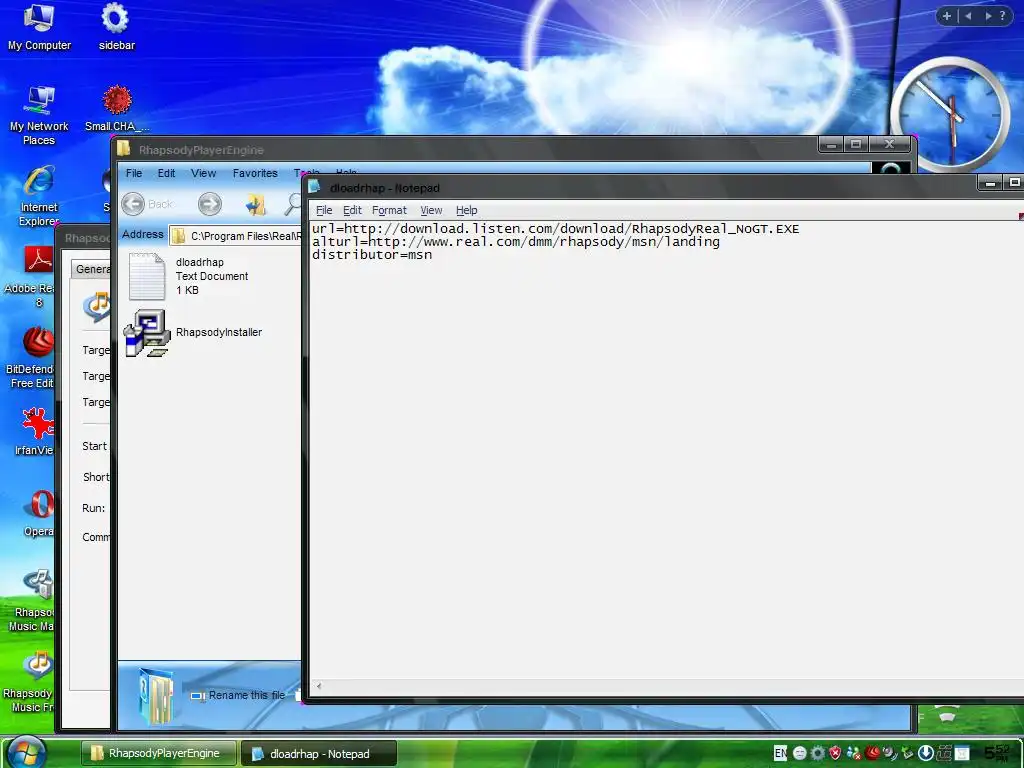Viewport: 1024px width, 768px height.
Task: Click the explorer address bar path field
Action: pyautogui.click(x=236, y=236)
